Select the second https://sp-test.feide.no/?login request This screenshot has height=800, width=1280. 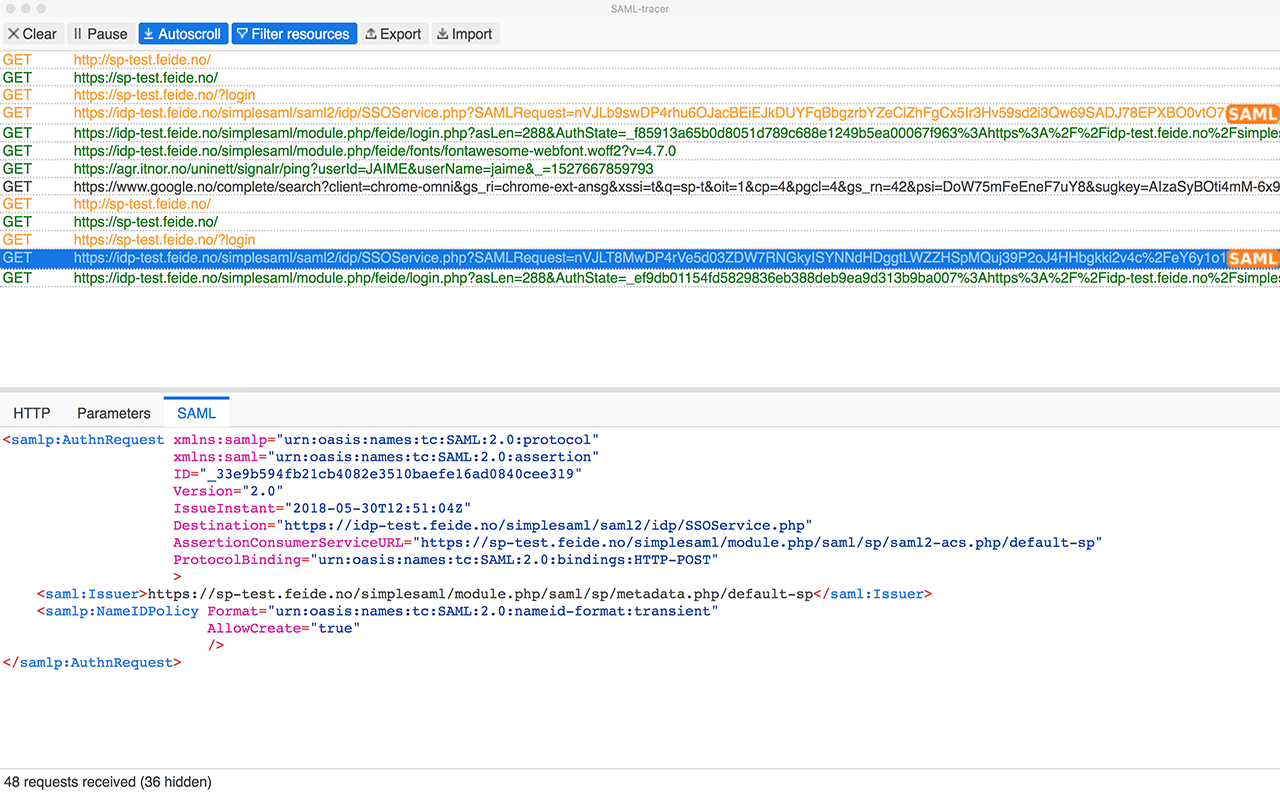[640, 240]
